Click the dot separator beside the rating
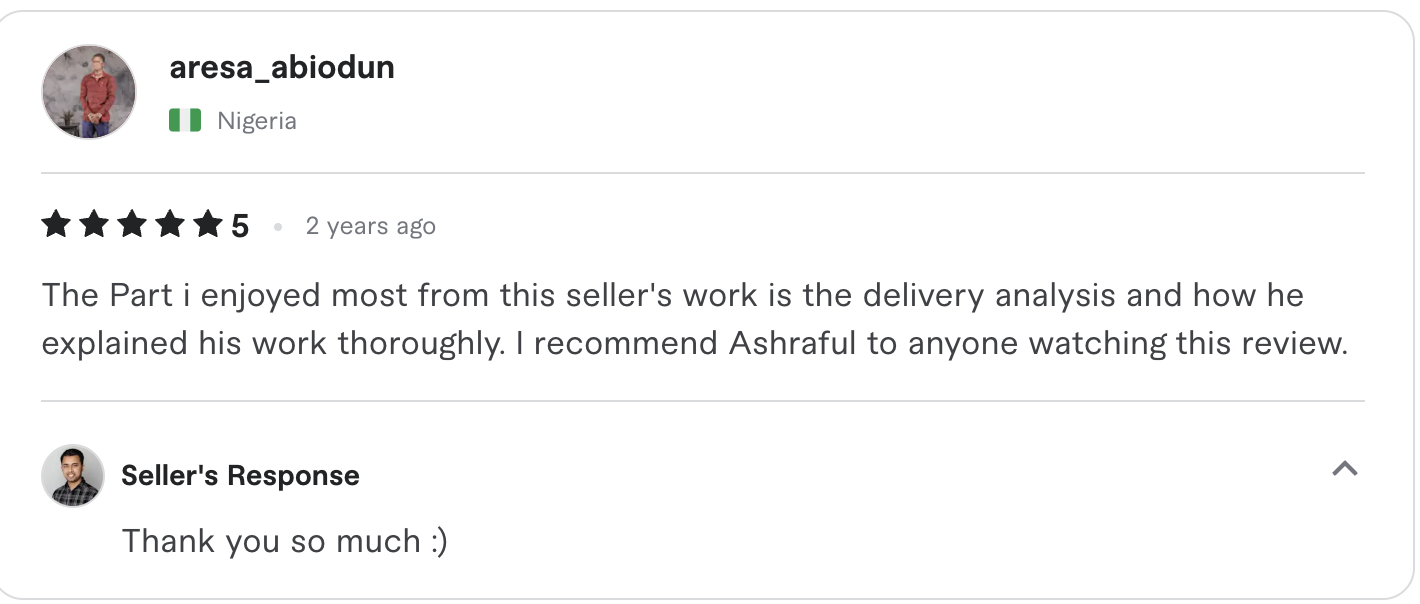The image size is (1420, 604). [x=277, y=227]
